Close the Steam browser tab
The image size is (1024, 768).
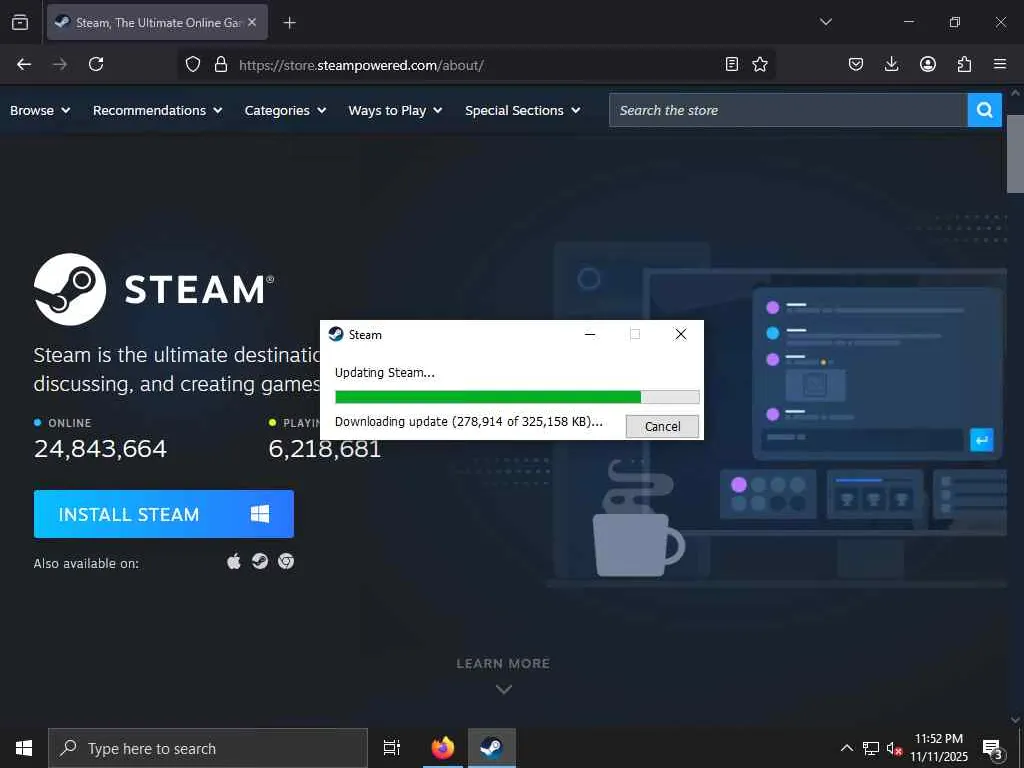pos(252,22)
